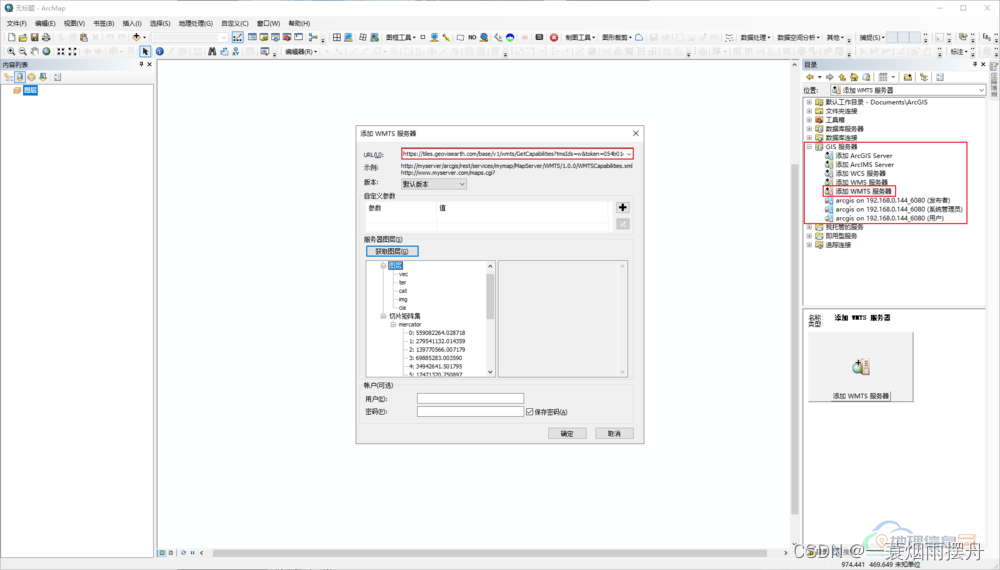Collapse the mercator node in layer tree
Screen dimensions: 1000x570
(393, 325)
